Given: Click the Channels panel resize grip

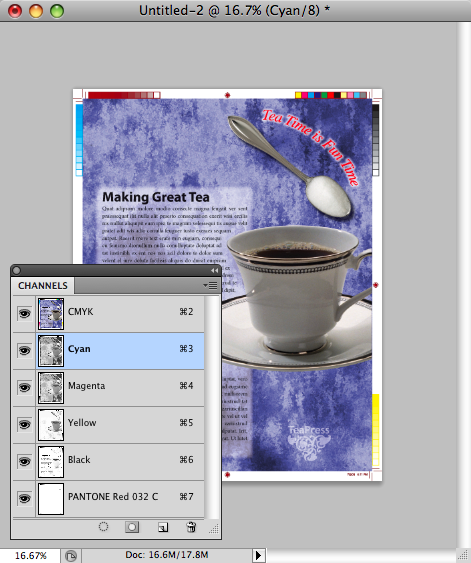Looking at the screenshot, I should 214,529.
